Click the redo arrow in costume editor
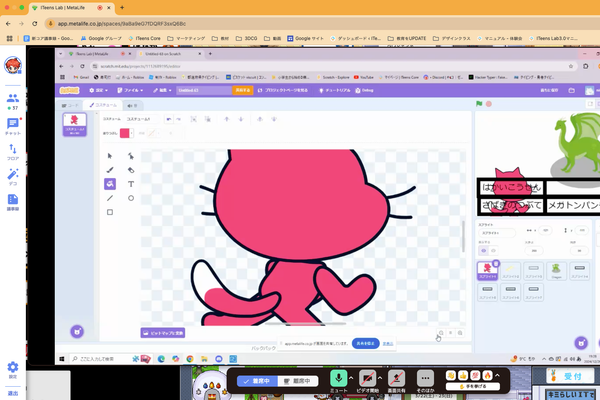The width and height of the screenshot is (600, 400). [x=178, y=119]
